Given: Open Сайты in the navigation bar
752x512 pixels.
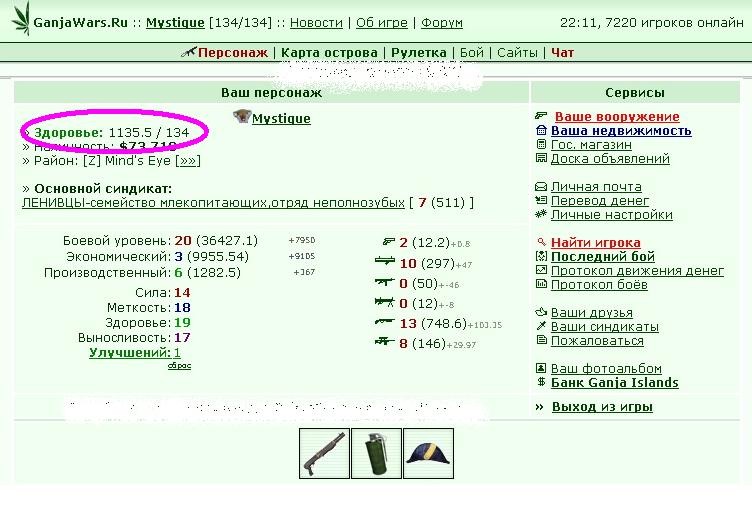Looking at the screenshot, I should tap(517, 52).
